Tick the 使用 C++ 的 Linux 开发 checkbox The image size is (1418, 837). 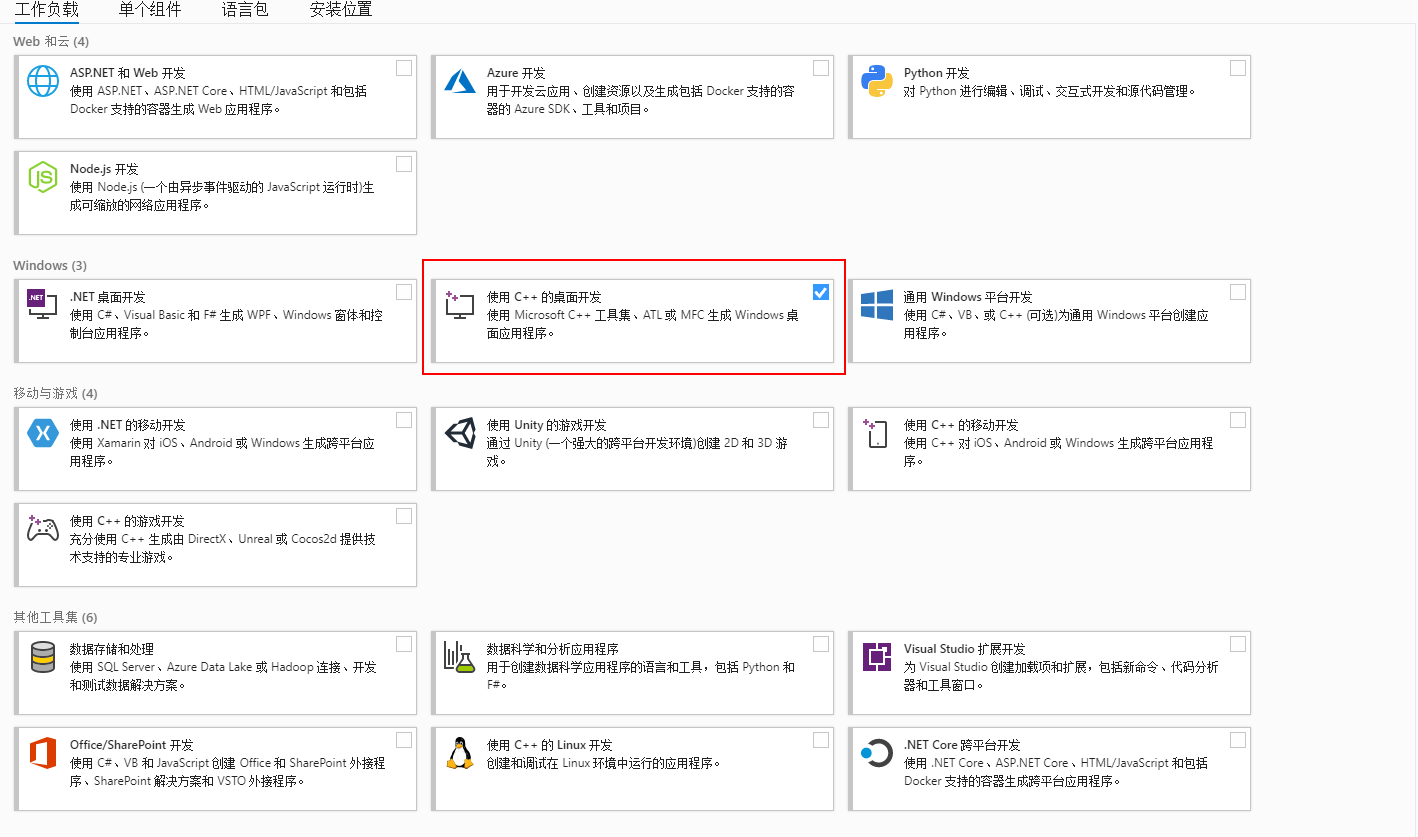(x=821, y=740)
